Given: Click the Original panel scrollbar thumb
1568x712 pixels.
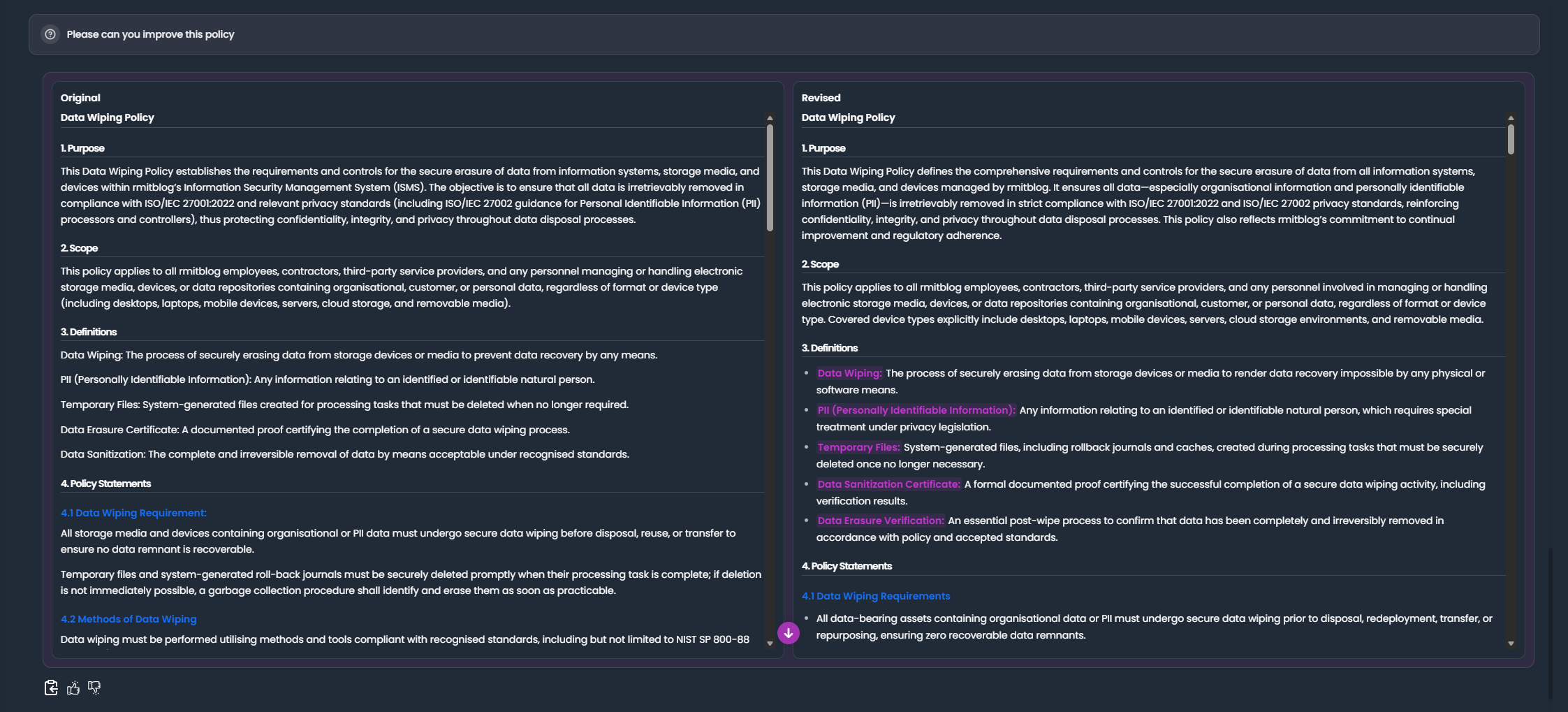Looking at the screenshot, I should pos(770,177).
